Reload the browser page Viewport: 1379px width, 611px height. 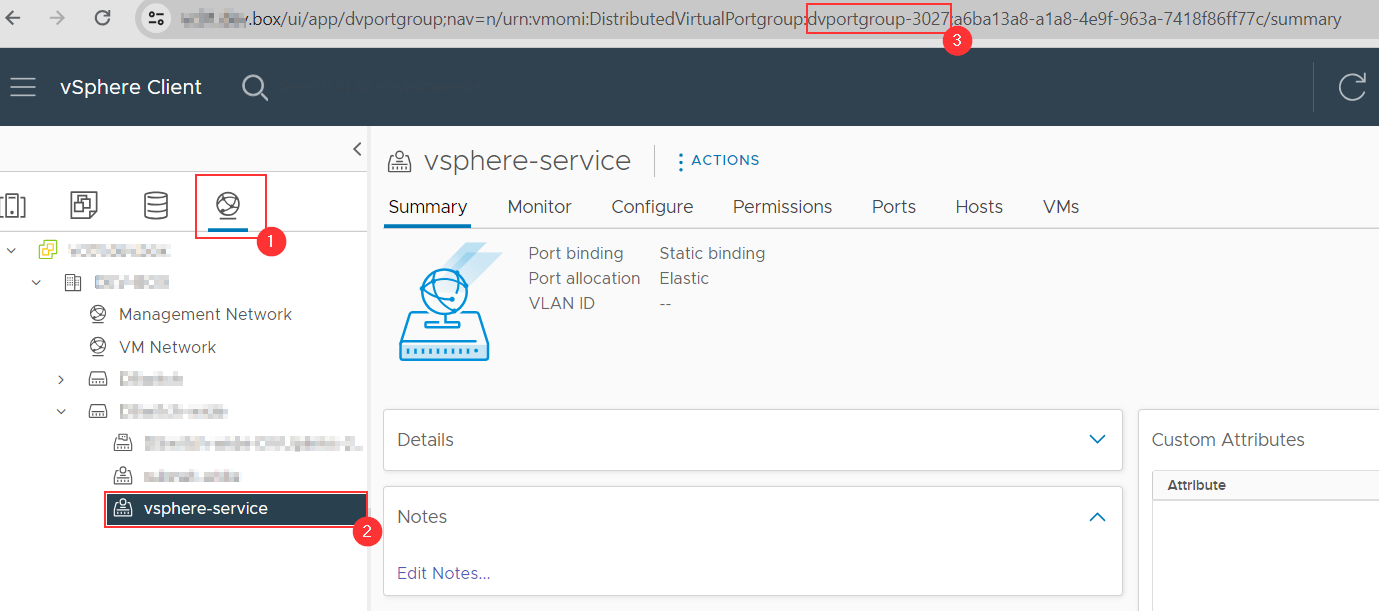tap(102, 18)
